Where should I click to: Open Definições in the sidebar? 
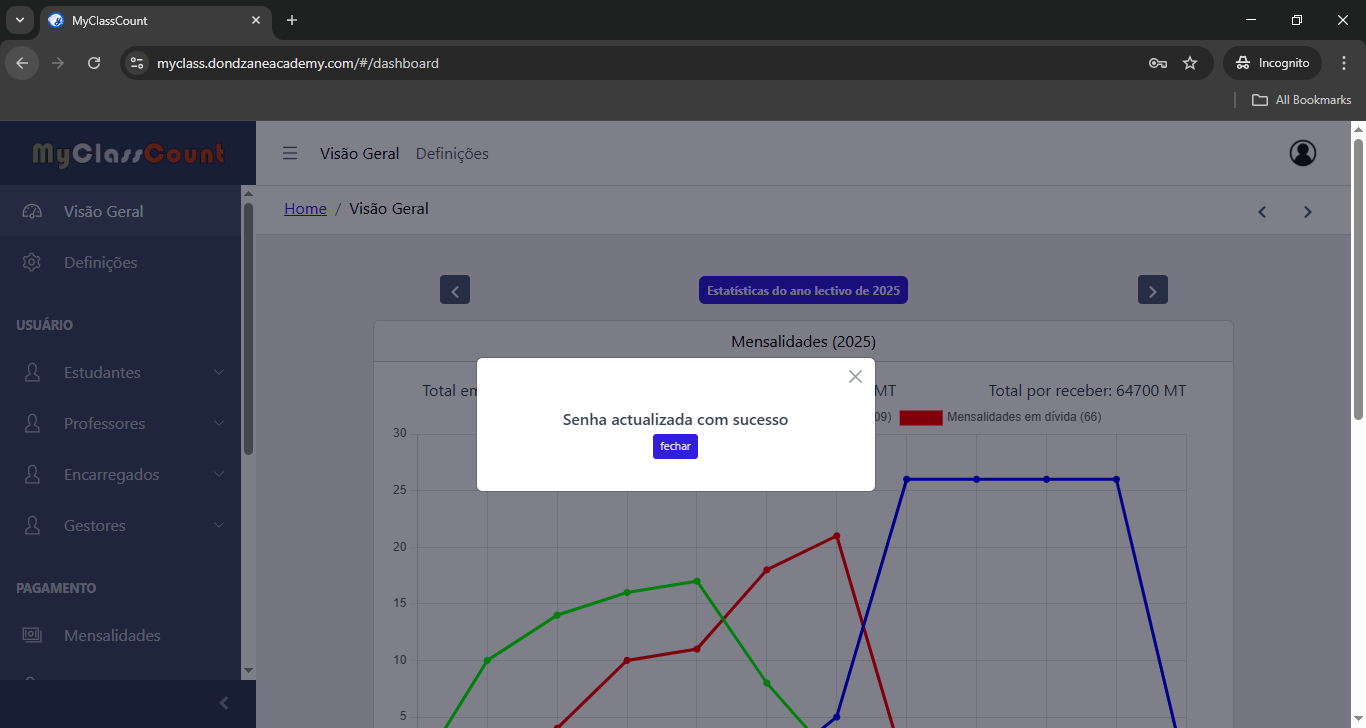click(x=100, y=263)
